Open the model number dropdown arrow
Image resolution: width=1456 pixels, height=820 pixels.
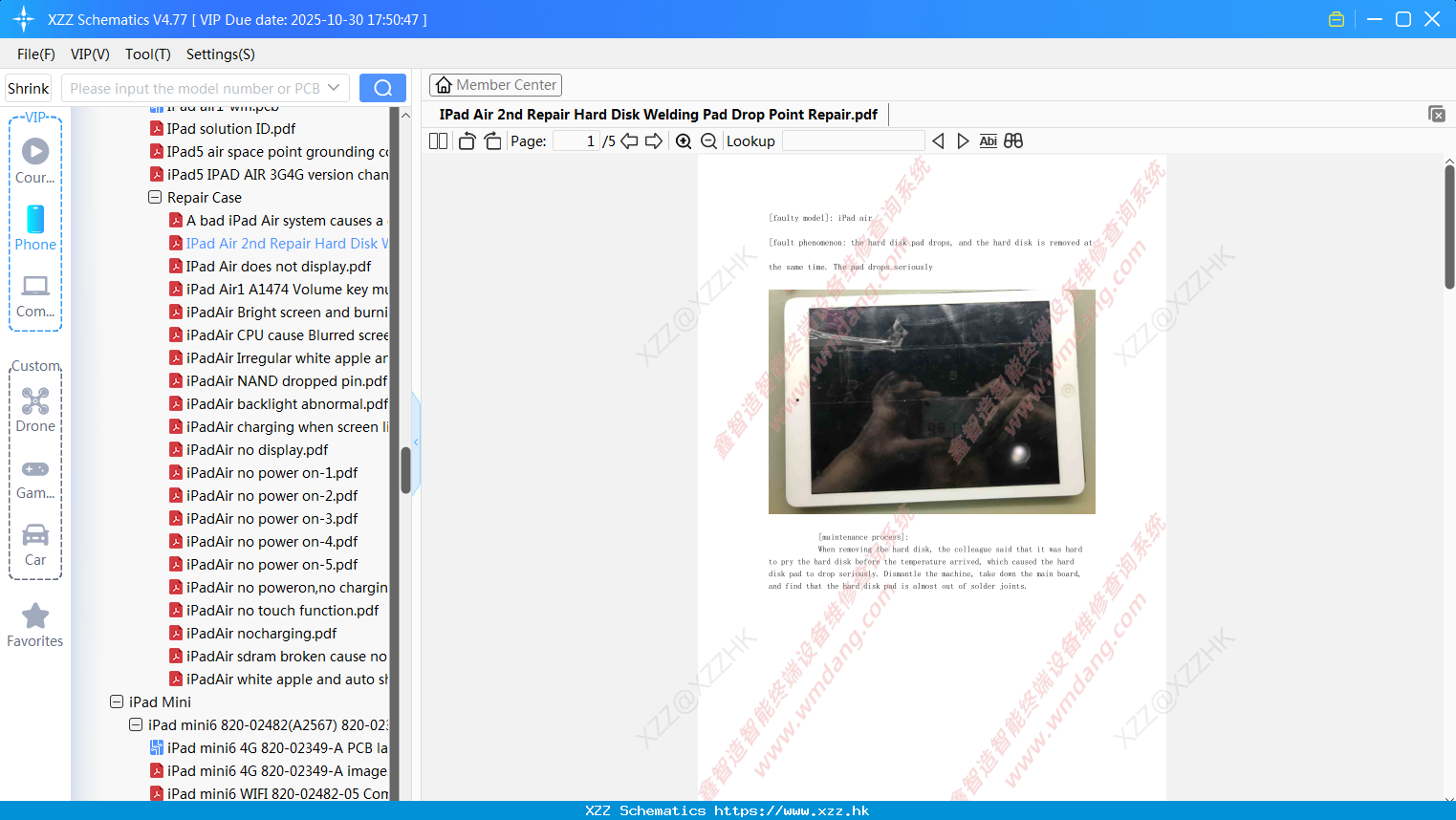[334, 88]
